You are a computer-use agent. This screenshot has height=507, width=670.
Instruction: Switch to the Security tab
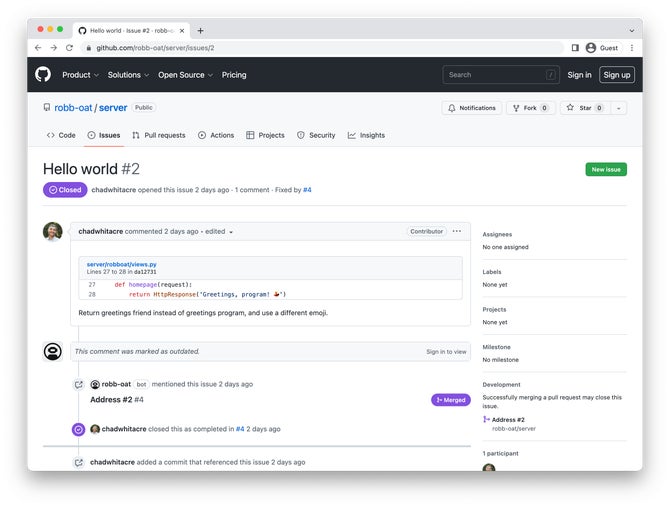coord(316,135)
